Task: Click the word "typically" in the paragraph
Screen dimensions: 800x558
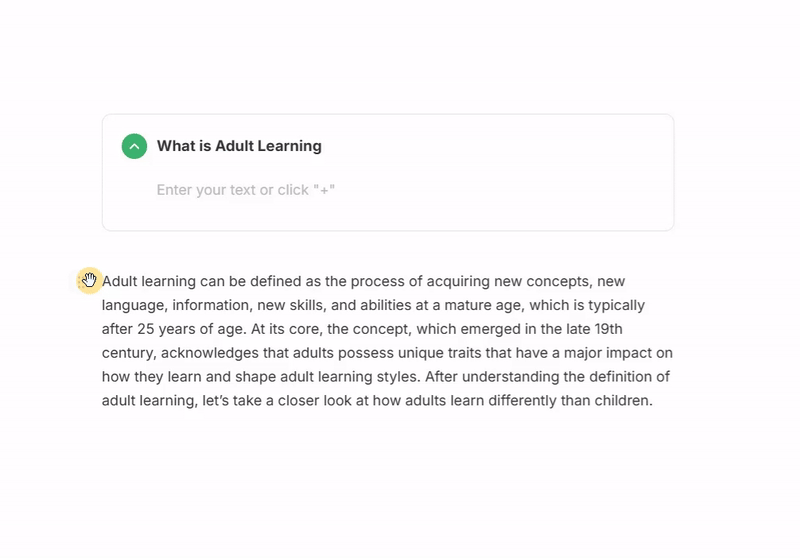Action: (612, 305)
